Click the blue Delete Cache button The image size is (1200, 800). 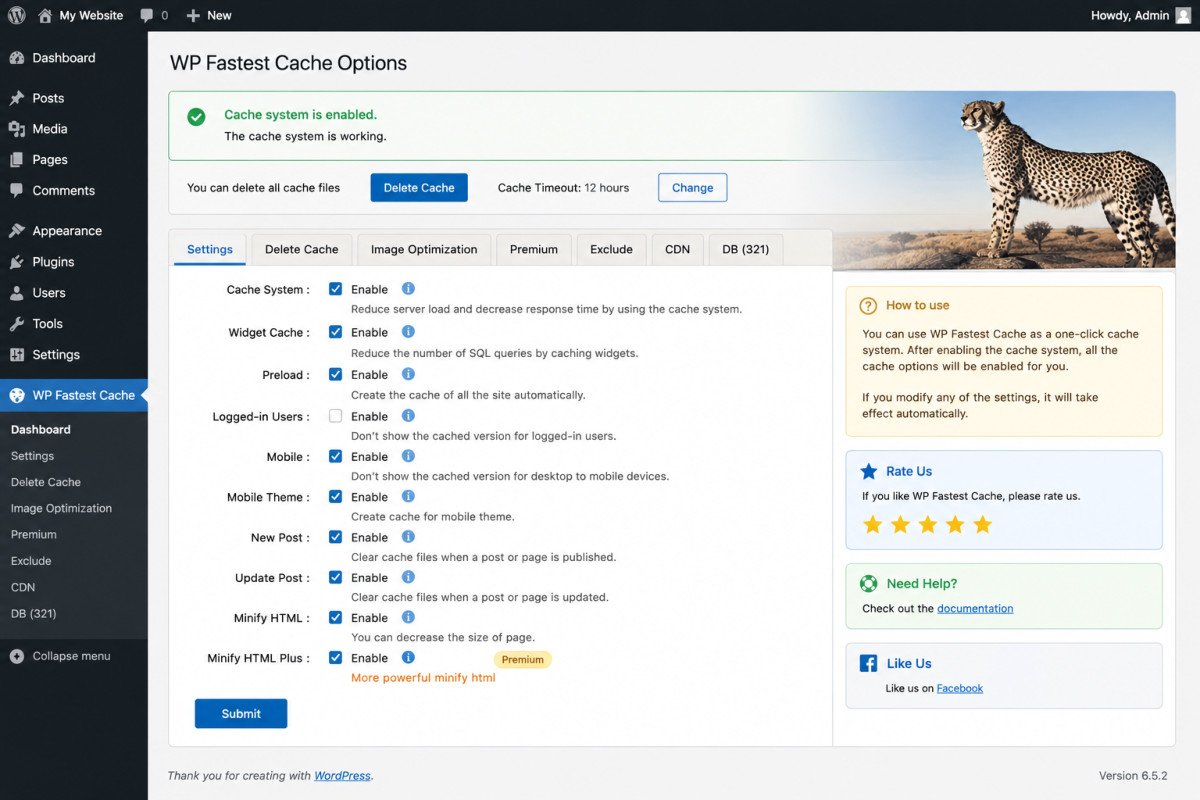pyautogui.click(x=419, y=187)
